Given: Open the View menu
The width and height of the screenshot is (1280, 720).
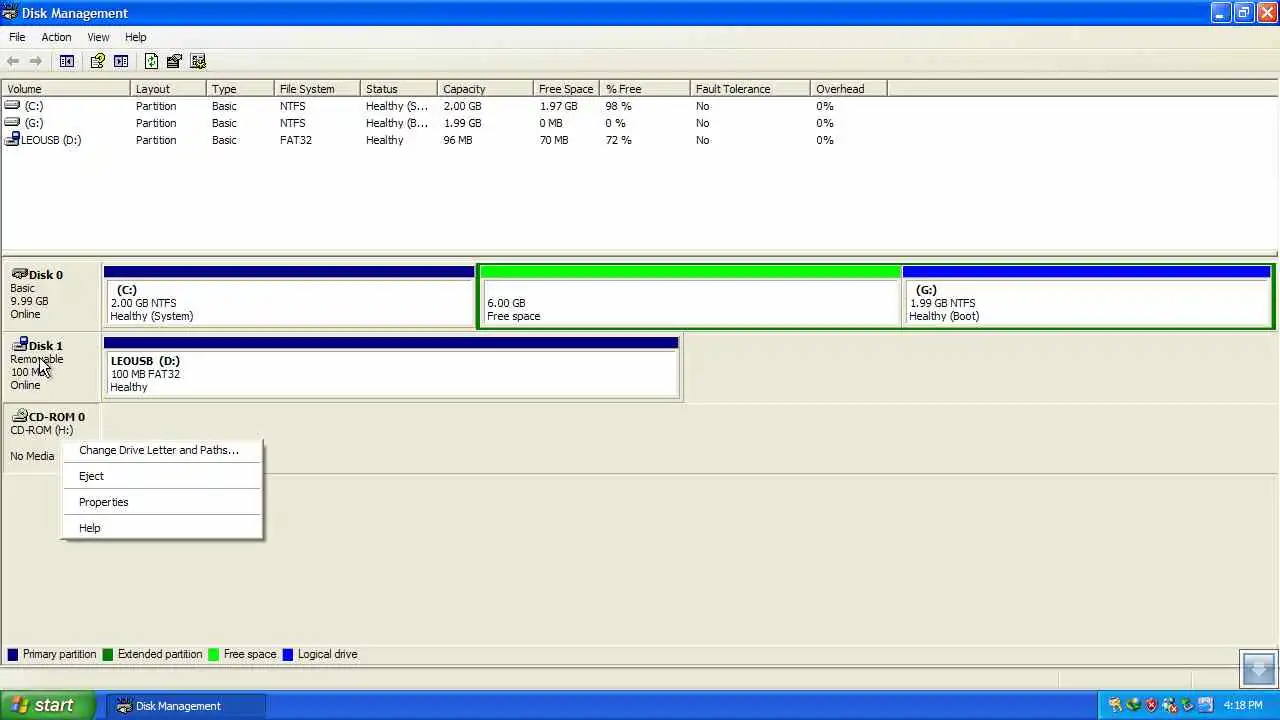Looking at the screenshot, I should pyautogui.click(x=98, y=37).
